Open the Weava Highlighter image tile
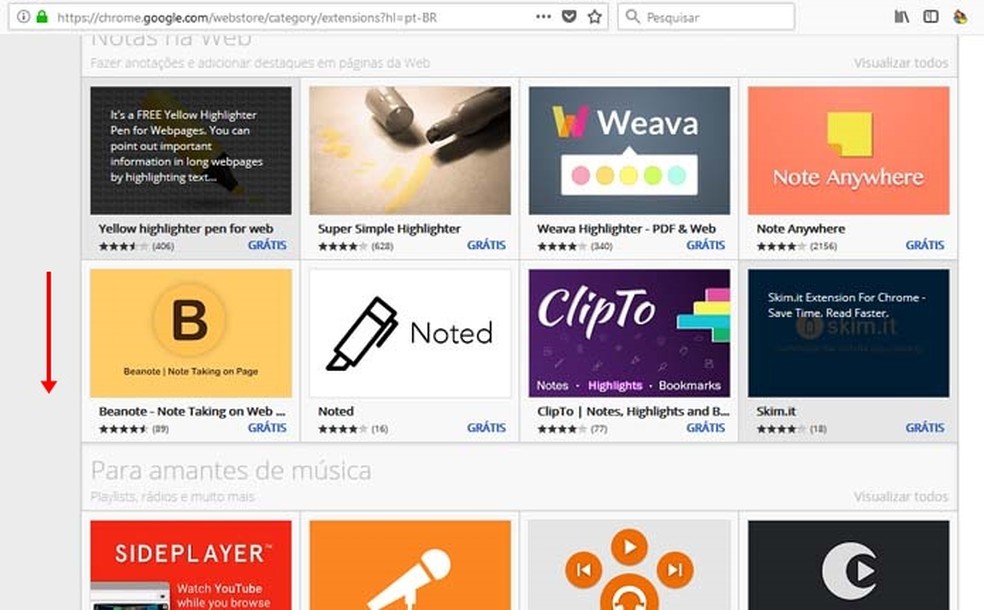Screen dimensions: 984x610 pyautogui.click(x=629, y=151)
